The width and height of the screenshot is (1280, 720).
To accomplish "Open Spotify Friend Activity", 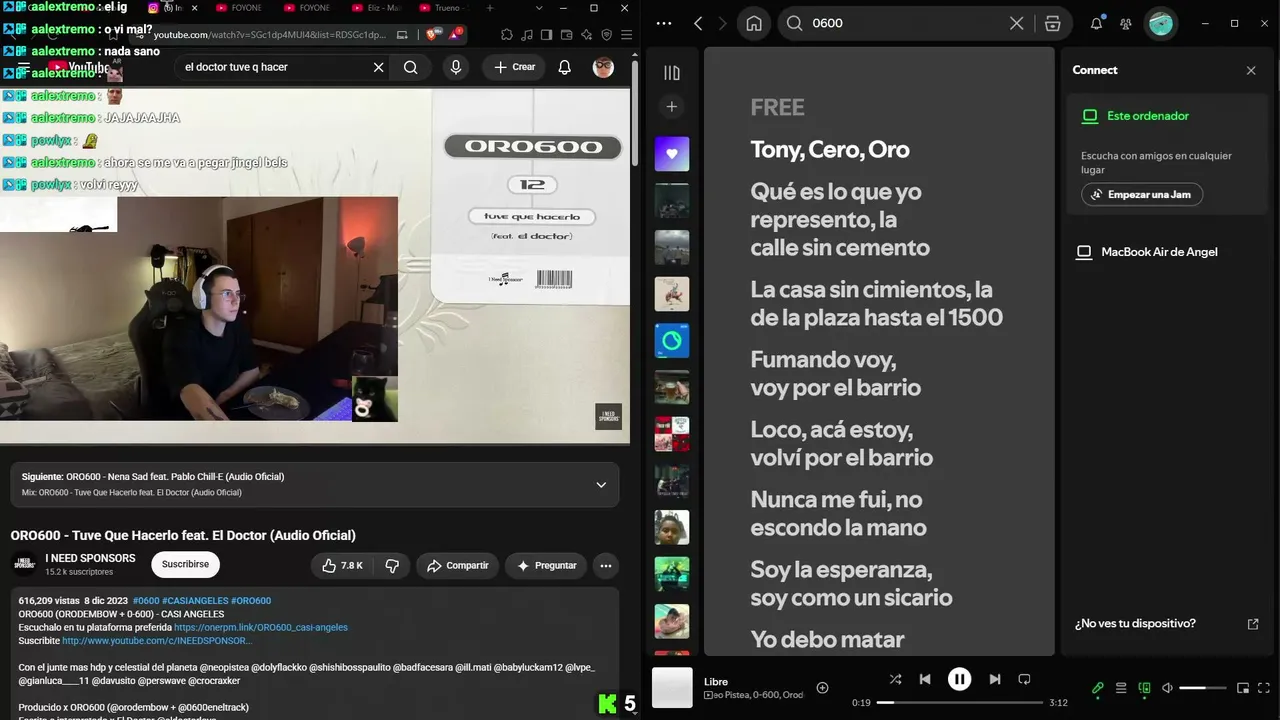I will coord(1126,23).
